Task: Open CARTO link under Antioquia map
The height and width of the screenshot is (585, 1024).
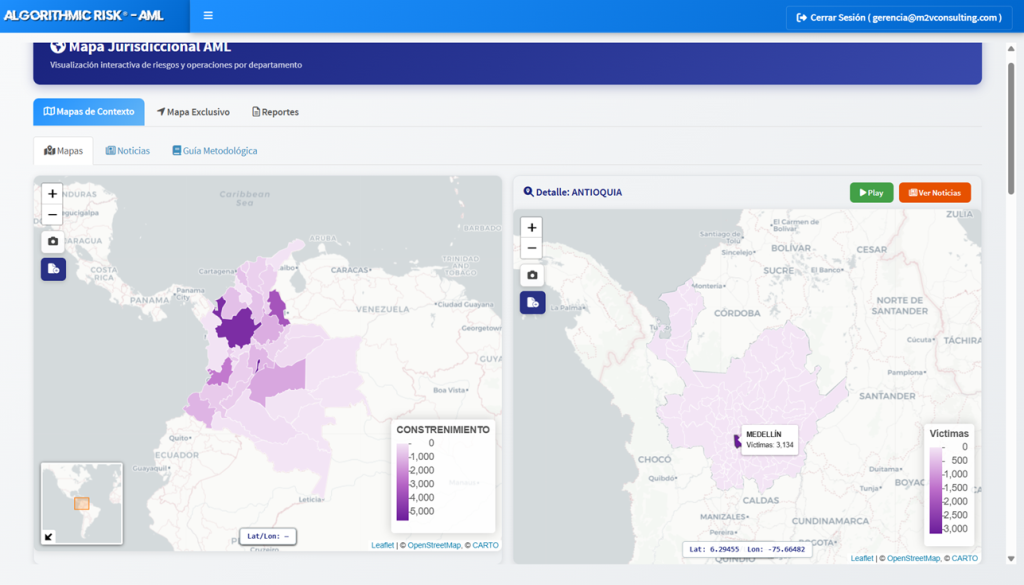Action: point(965,558)
